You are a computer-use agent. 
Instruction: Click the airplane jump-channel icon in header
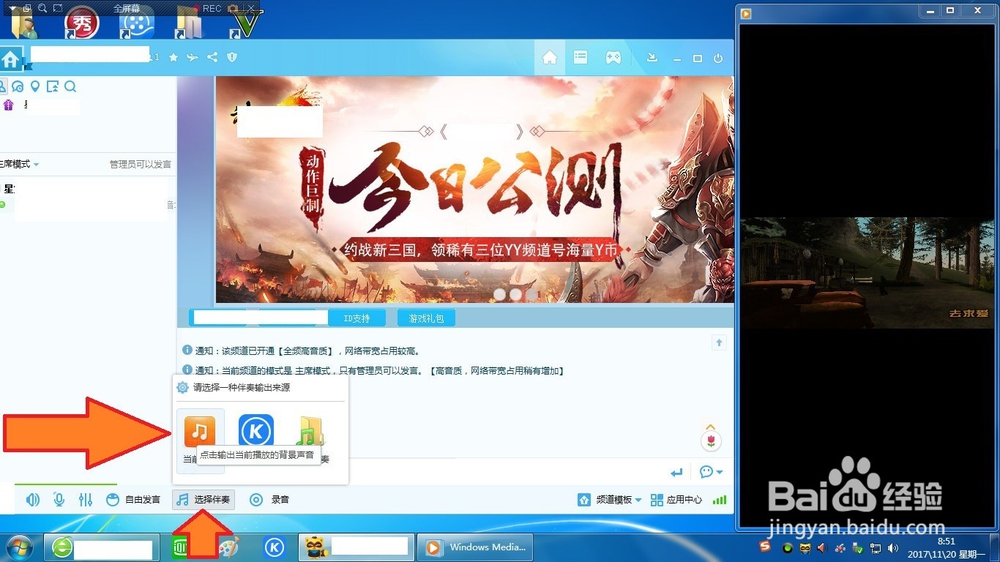pyautogui.click(x=192, y=57)
